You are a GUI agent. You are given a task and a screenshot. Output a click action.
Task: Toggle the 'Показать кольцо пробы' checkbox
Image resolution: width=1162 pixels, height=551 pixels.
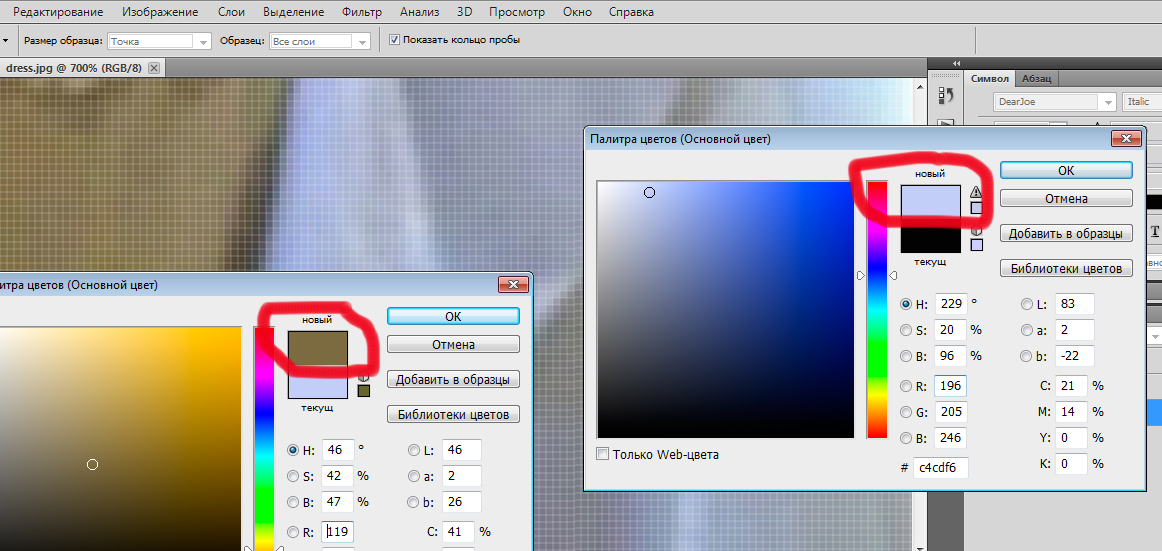[x=394, y=39]
